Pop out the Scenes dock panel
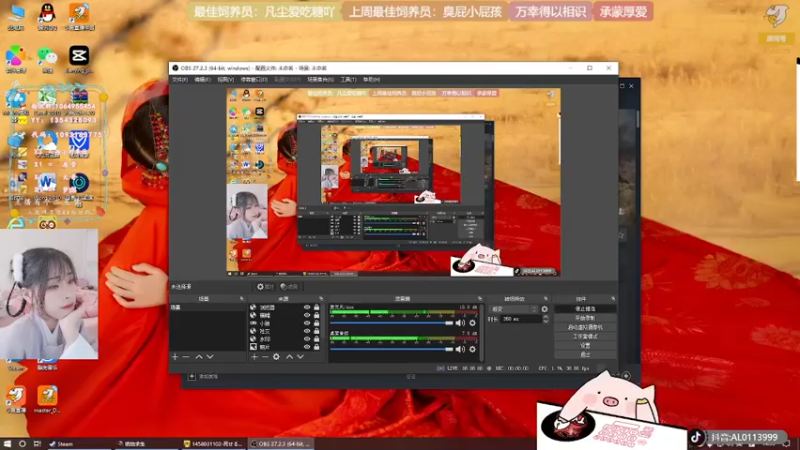 pos(242,298)
